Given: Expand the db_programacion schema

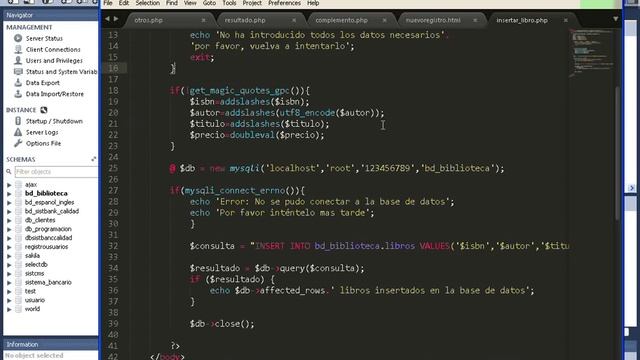Looking at the screenshot, I should 9,229.
